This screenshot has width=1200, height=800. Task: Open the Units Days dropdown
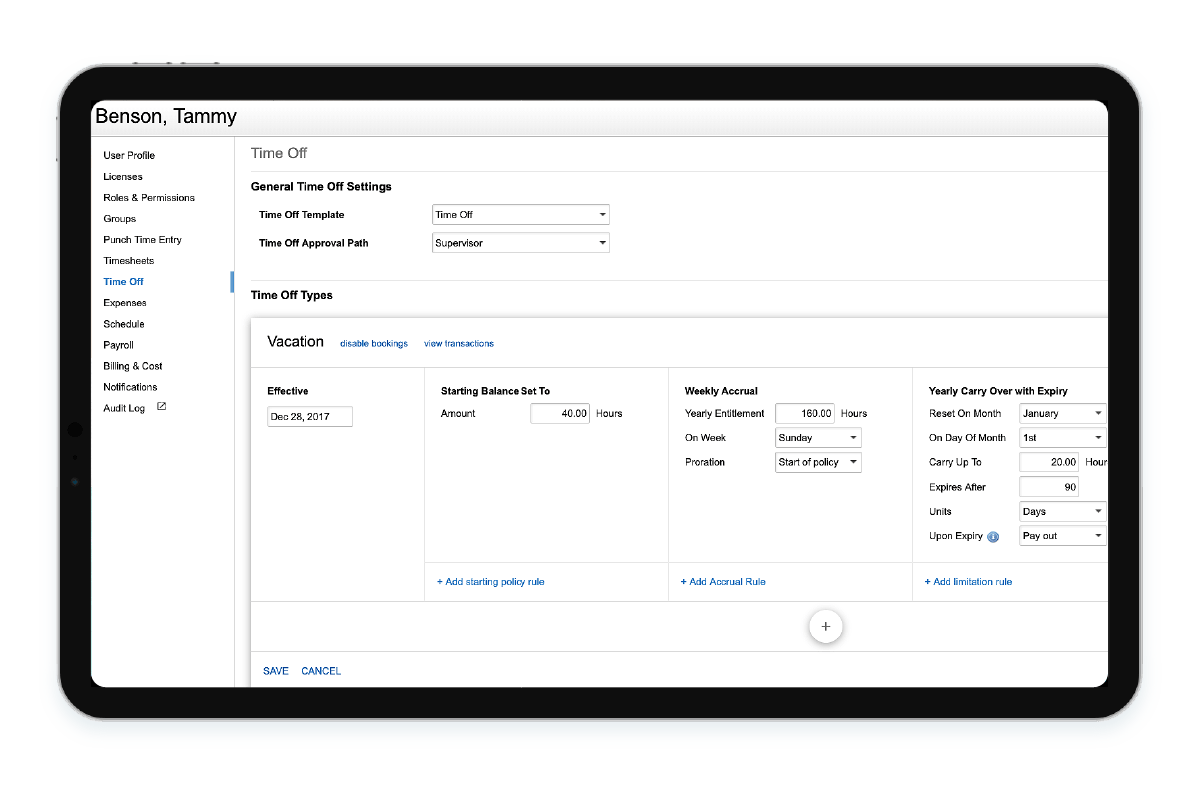click(1063, 511)
